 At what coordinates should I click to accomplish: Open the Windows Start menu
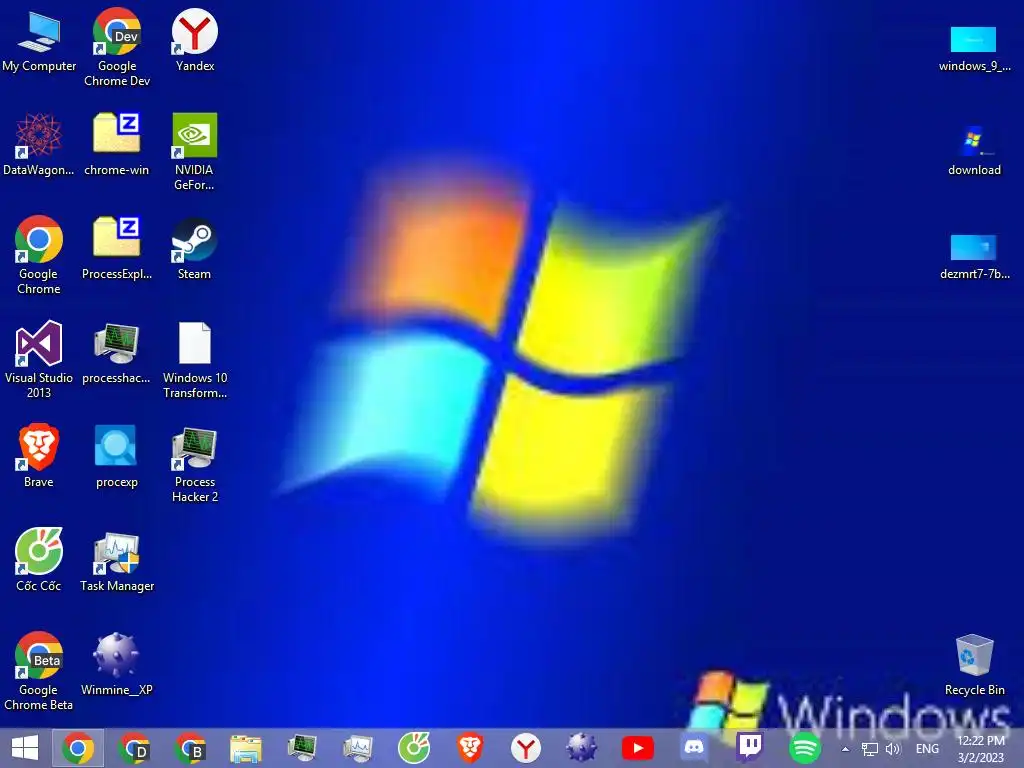tap(25, 748)
